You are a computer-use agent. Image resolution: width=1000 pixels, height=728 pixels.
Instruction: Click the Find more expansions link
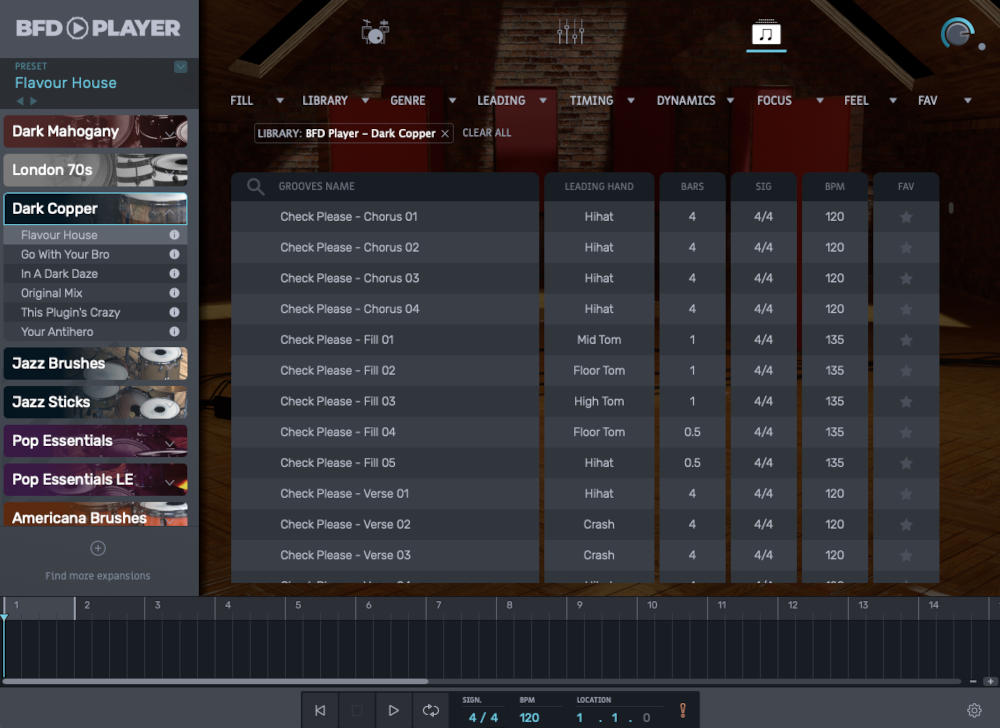tap(97, 575)
